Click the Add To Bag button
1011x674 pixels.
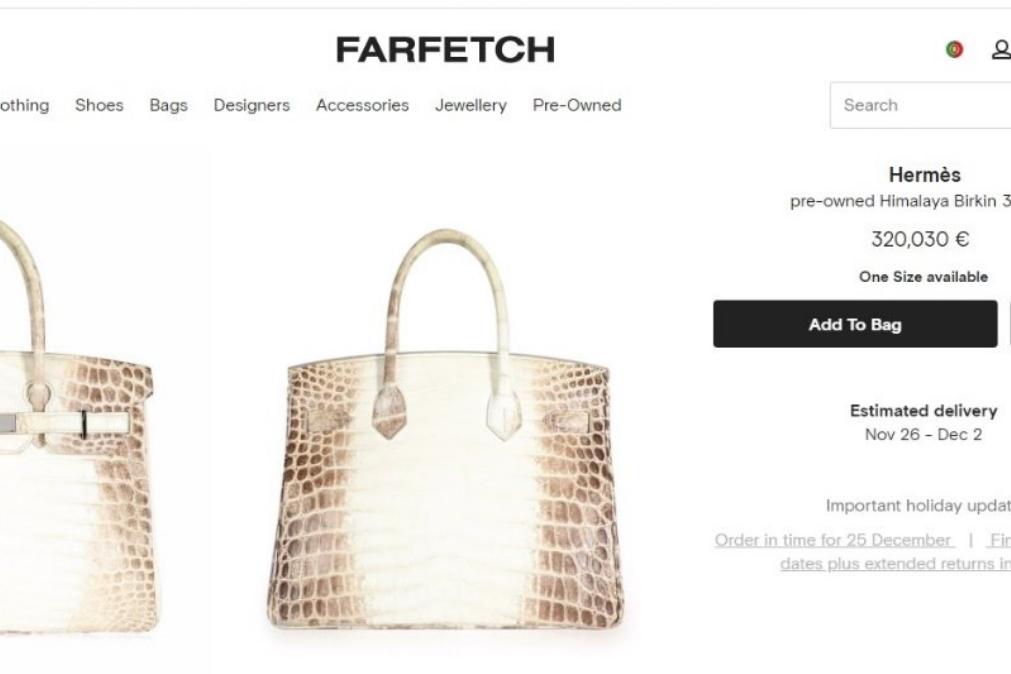tap(855, 324)
